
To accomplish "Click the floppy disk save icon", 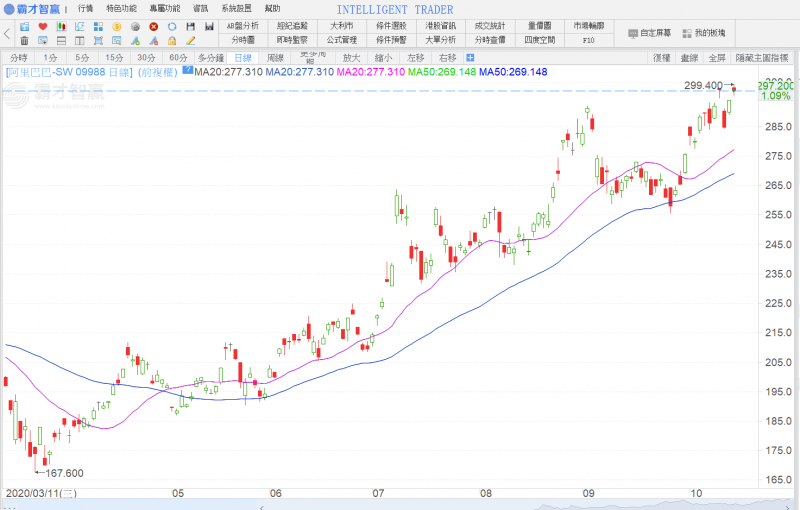I will tap(190, 26).
